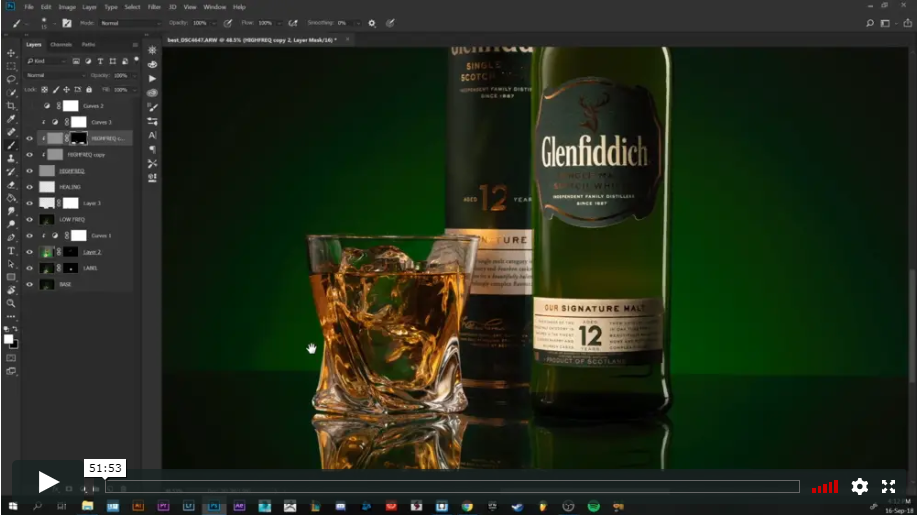Select the Crop tool
This screenshot has width=917, height=516.
pos(11,105)
